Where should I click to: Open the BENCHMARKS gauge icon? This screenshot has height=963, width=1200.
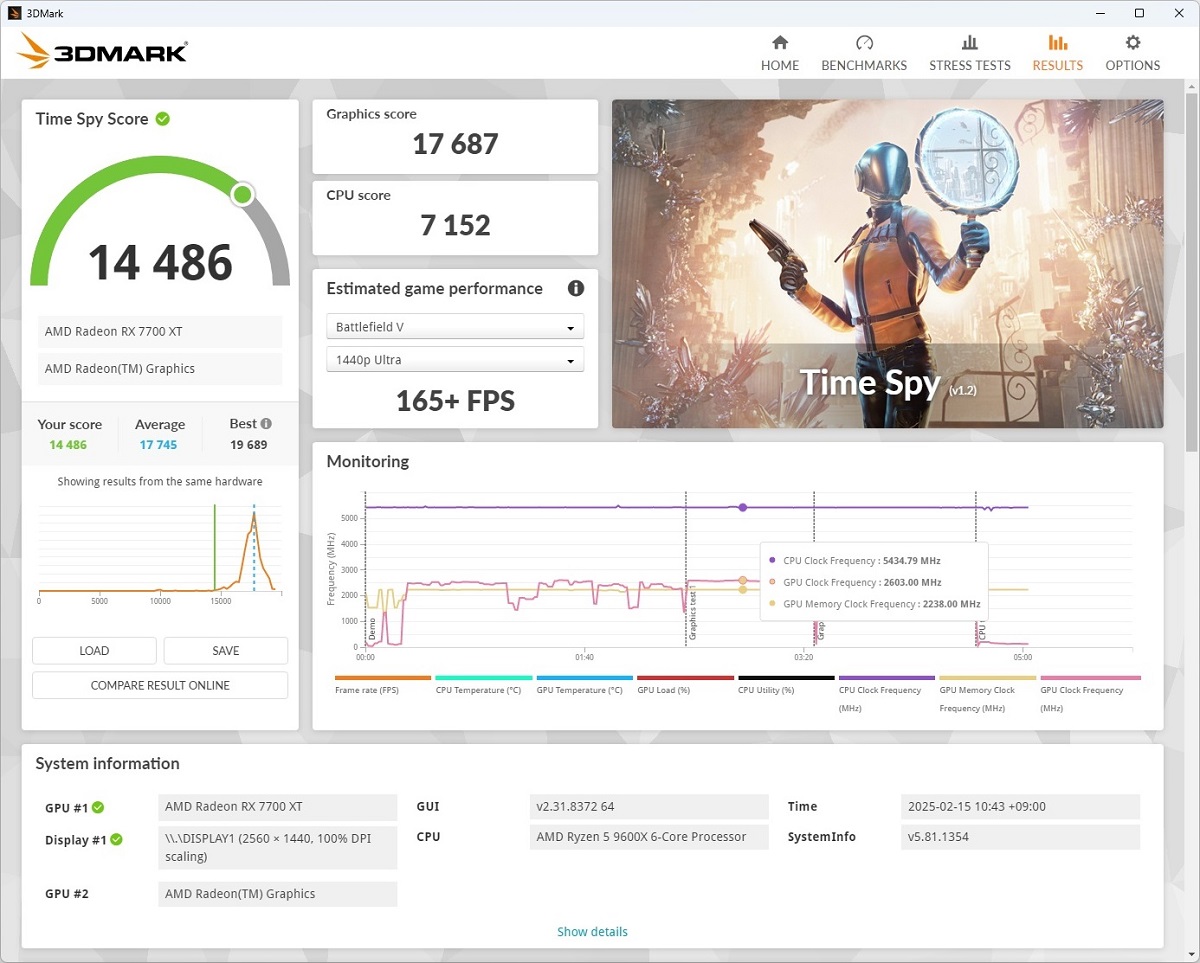pyautogui.click(x=865, y=43)
